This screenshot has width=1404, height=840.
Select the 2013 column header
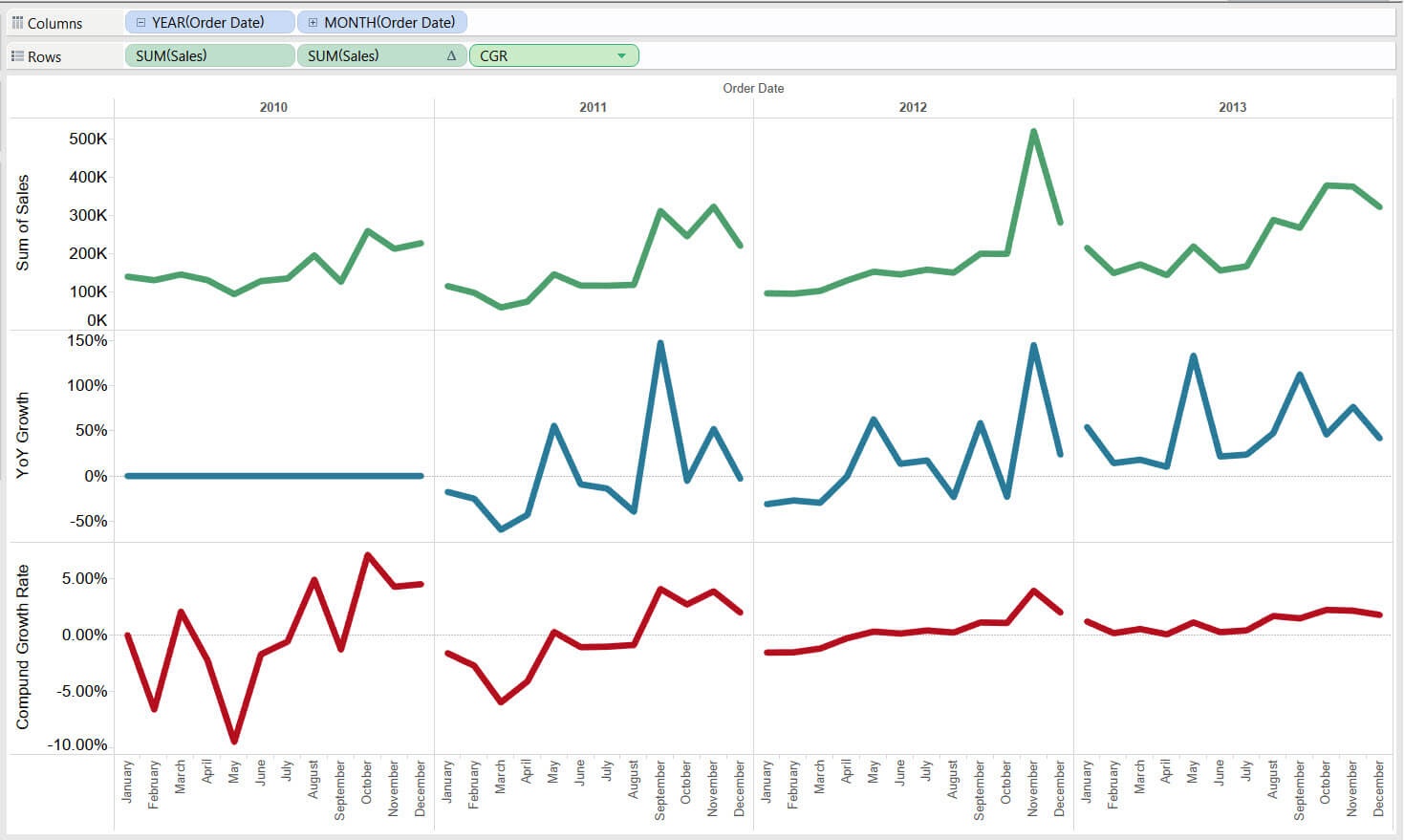pyautogui.click(x=1232, y=107)
